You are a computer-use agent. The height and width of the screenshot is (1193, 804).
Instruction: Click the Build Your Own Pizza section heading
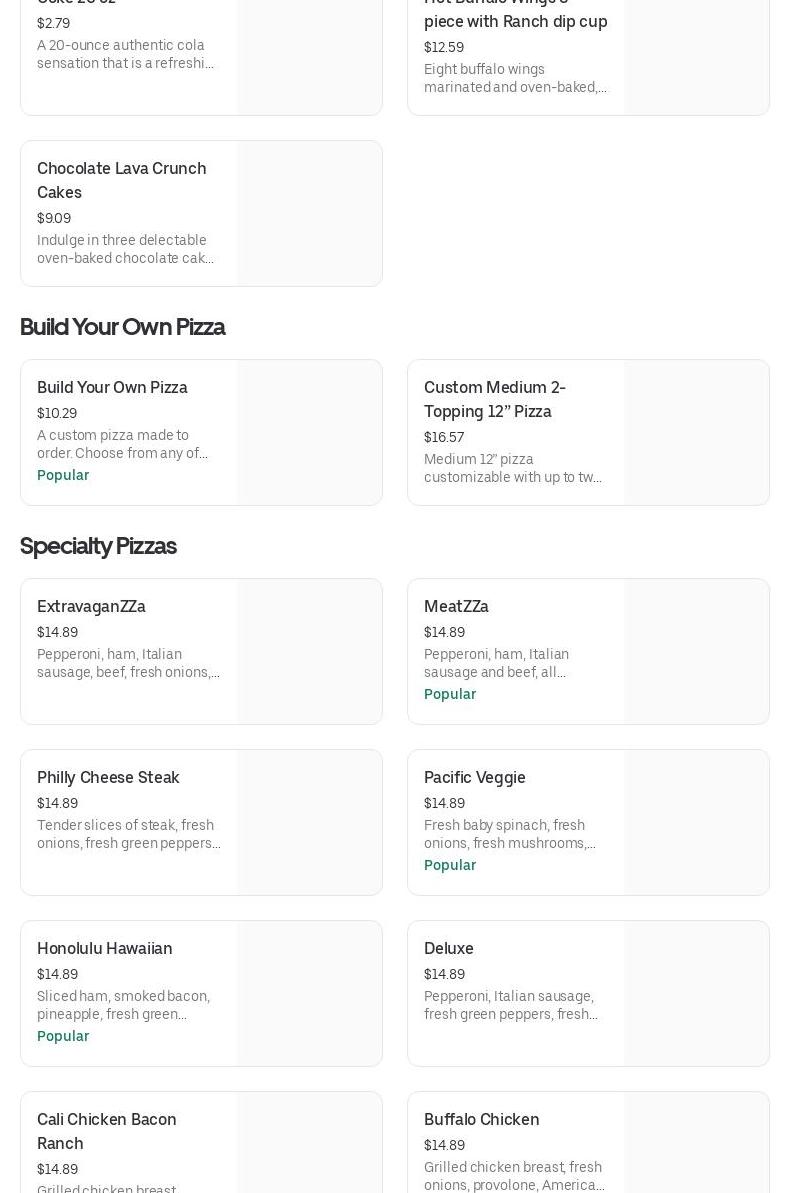[122, 327]
